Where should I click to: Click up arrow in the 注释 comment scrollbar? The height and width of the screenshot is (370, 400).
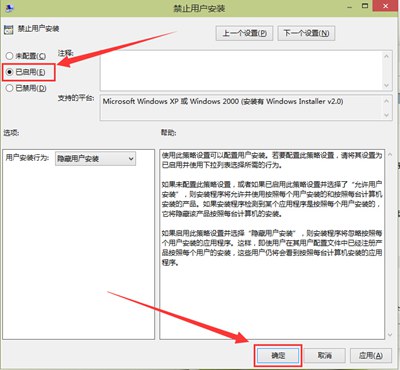[386, 56]
